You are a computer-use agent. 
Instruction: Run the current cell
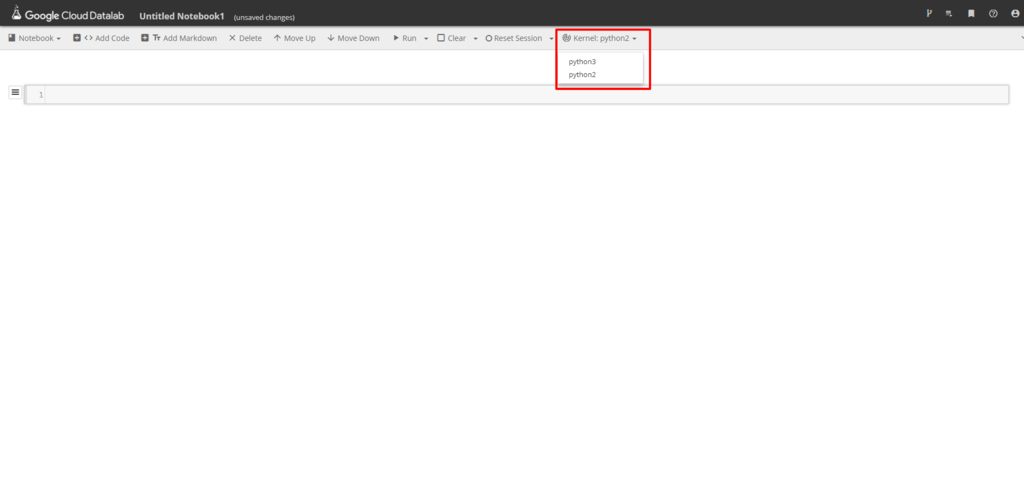click(x=405, y=39)
